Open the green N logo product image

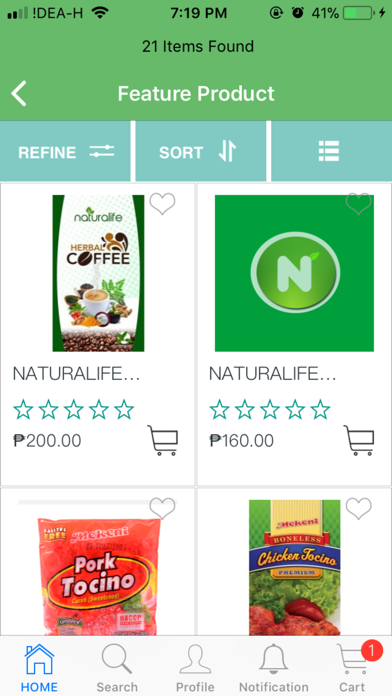pos(294,273)
